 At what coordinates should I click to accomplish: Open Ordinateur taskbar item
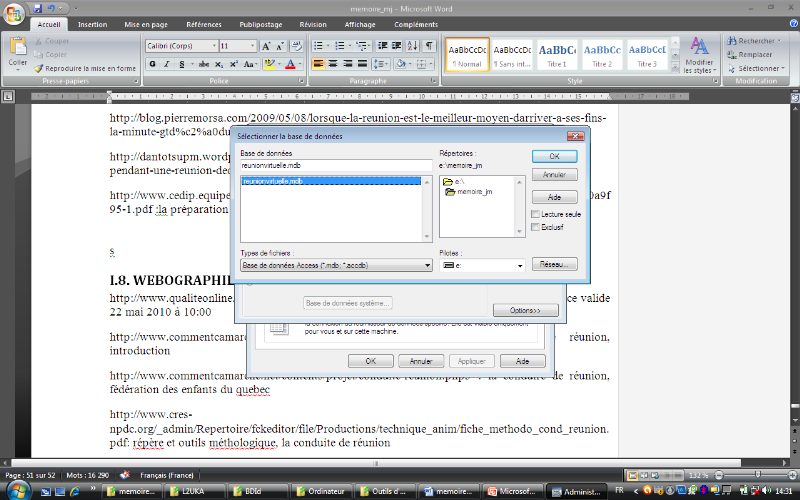tap(320, 491)
